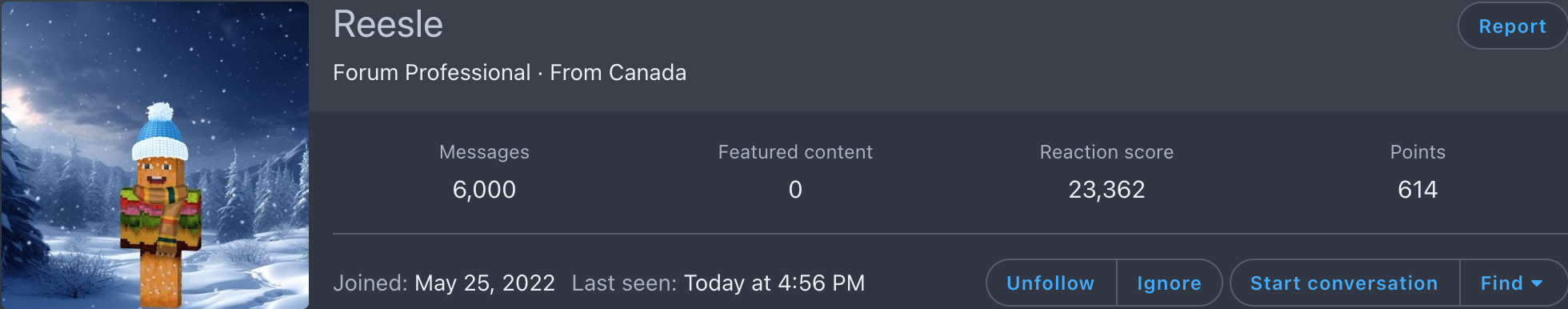Screen dimensions: 1568x309
Task: Open the Reaction score label
Action: (x=1106, y=152)
